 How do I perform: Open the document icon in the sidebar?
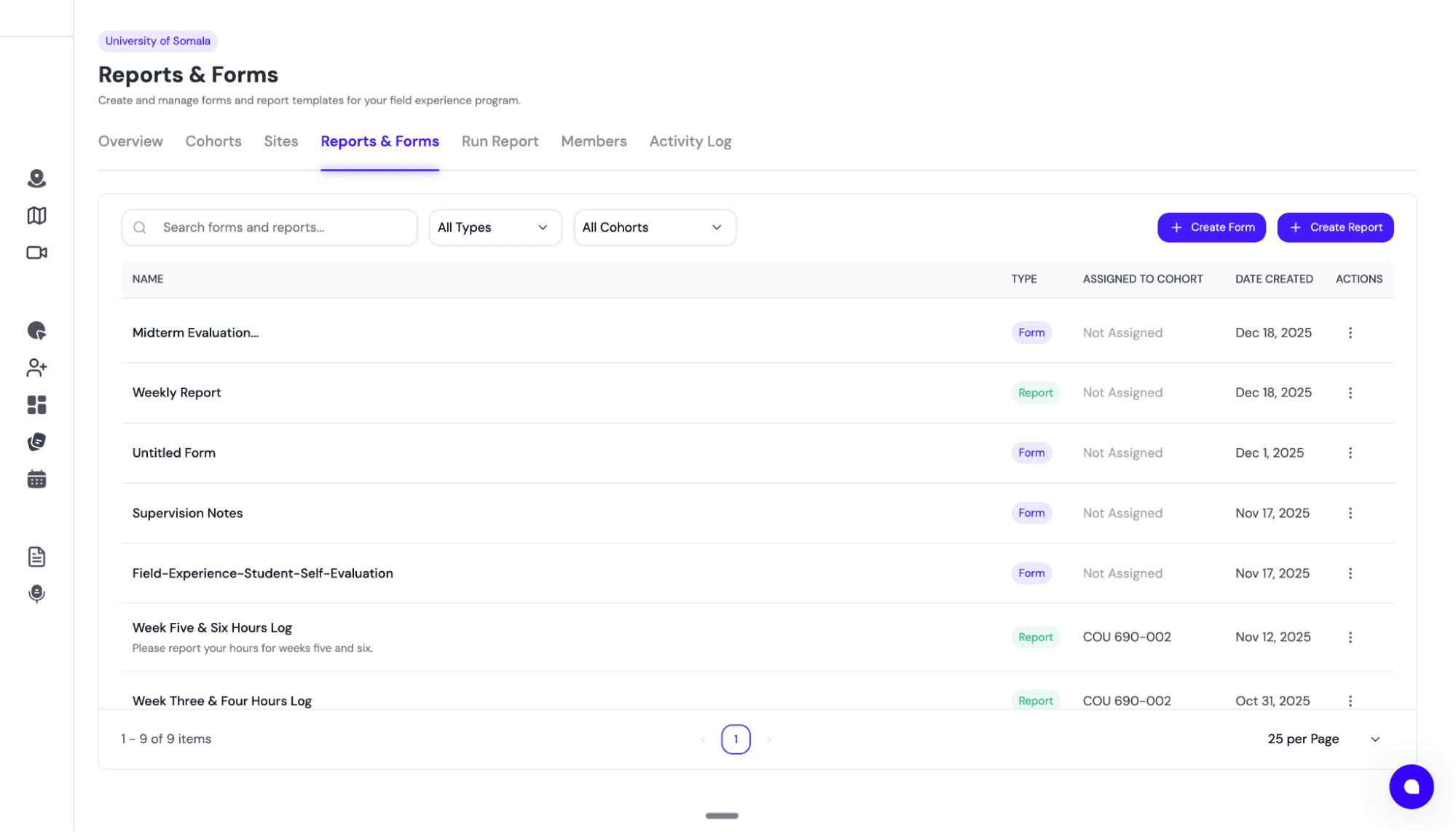pos(36,557)
